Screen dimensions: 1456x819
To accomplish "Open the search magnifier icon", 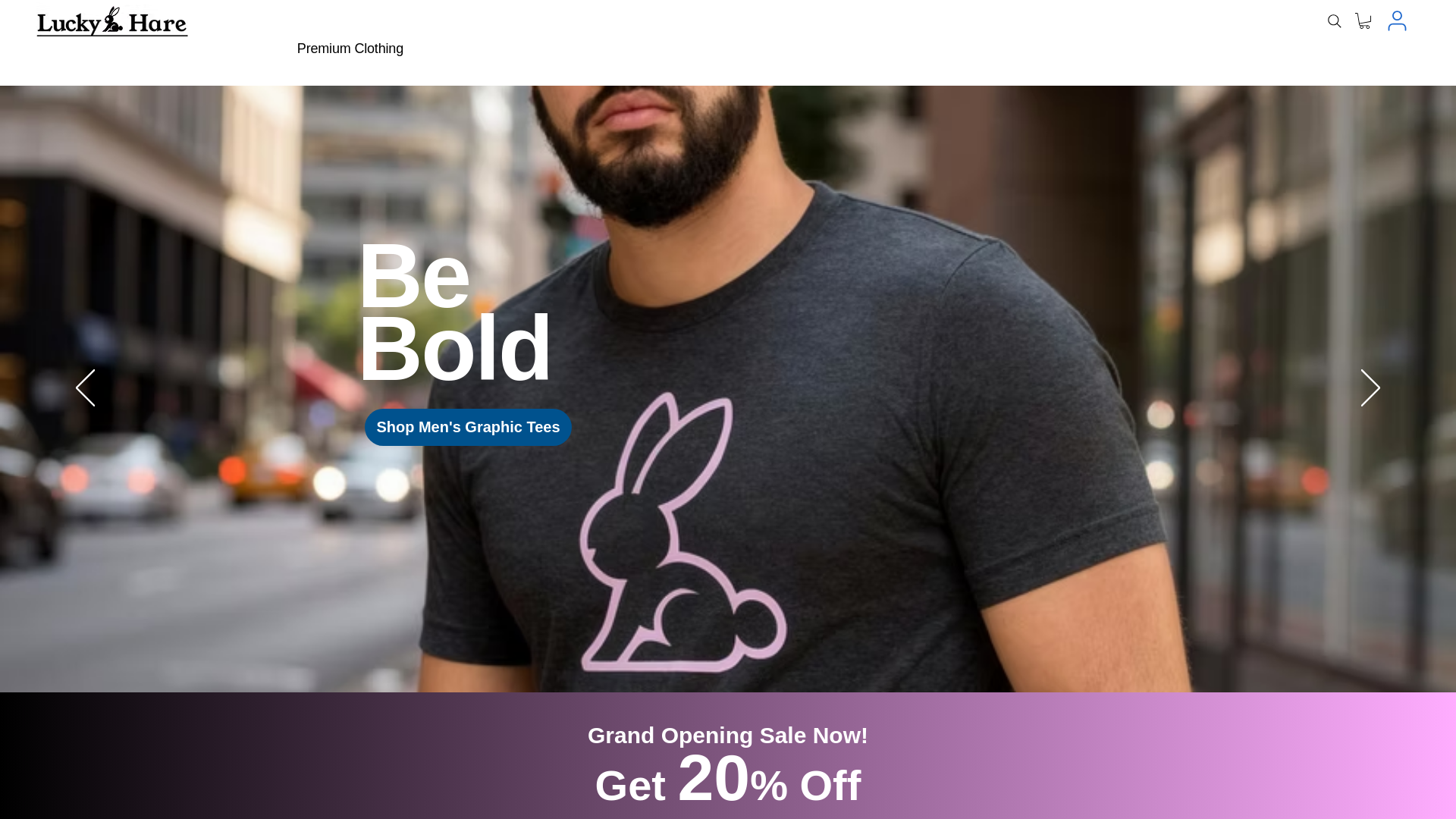I will (x=1335, y=21).
